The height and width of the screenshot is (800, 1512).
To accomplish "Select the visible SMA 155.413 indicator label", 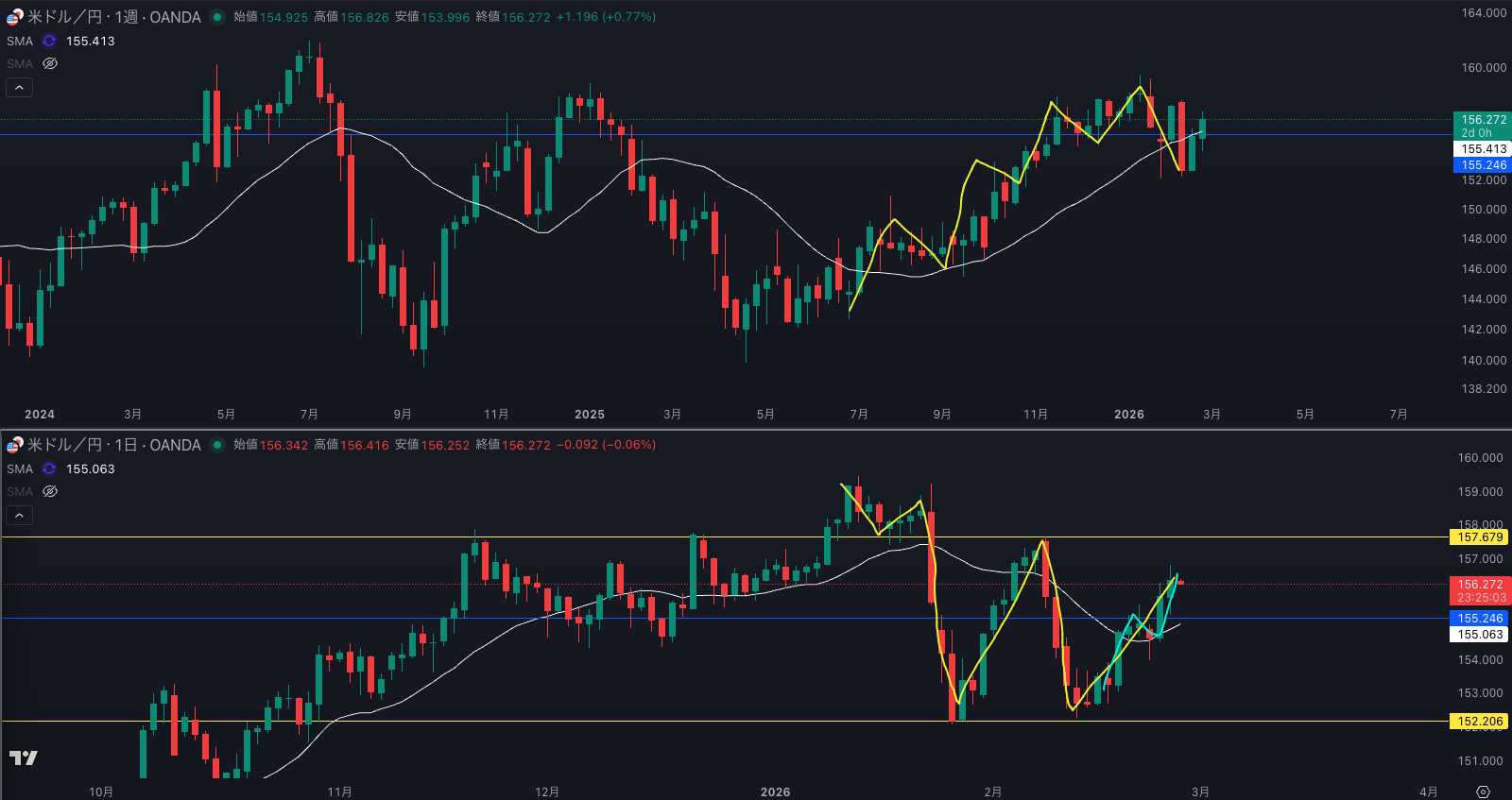I will (x=20, y=42).
